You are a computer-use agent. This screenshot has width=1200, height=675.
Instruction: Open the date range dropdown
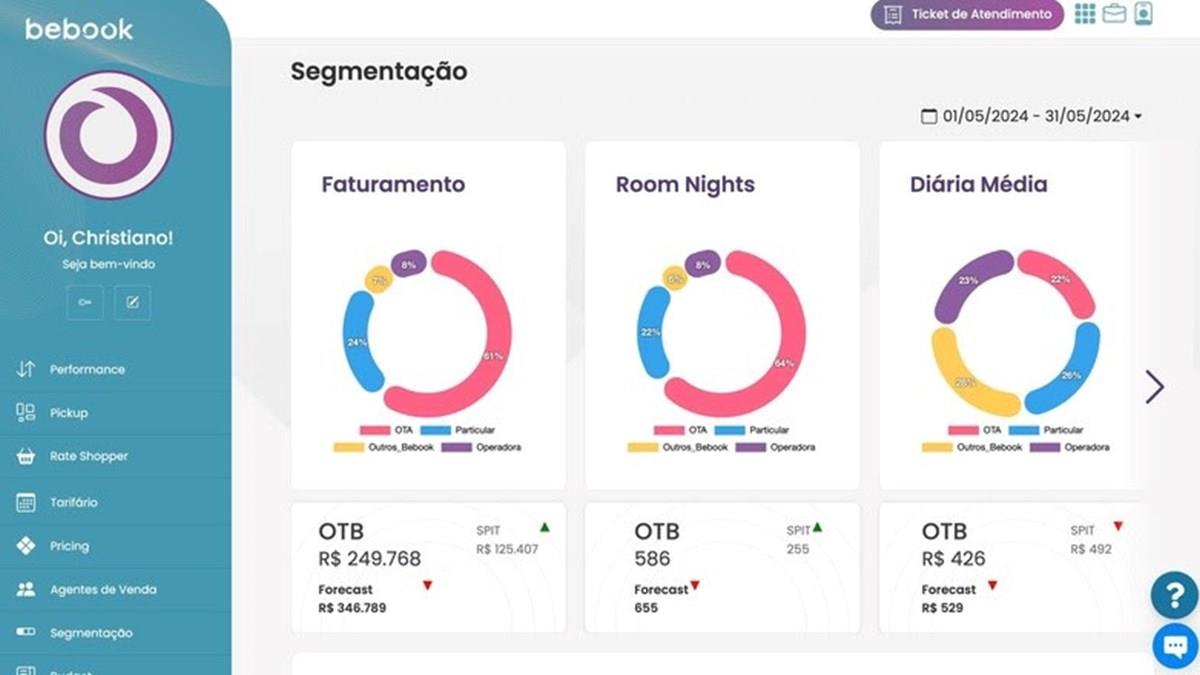(x=1032, y=116)
